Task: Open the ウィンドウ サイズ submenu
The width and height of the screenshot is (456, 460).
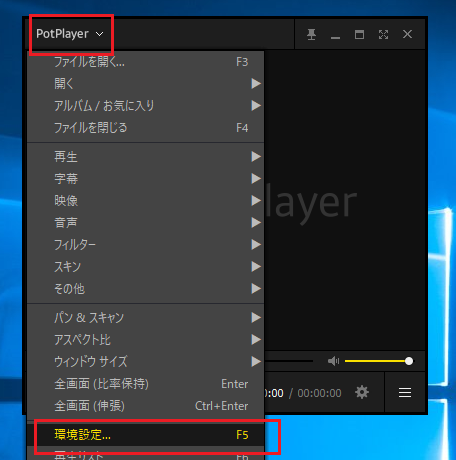Action: pyautogui.click(x=146, y=362)
